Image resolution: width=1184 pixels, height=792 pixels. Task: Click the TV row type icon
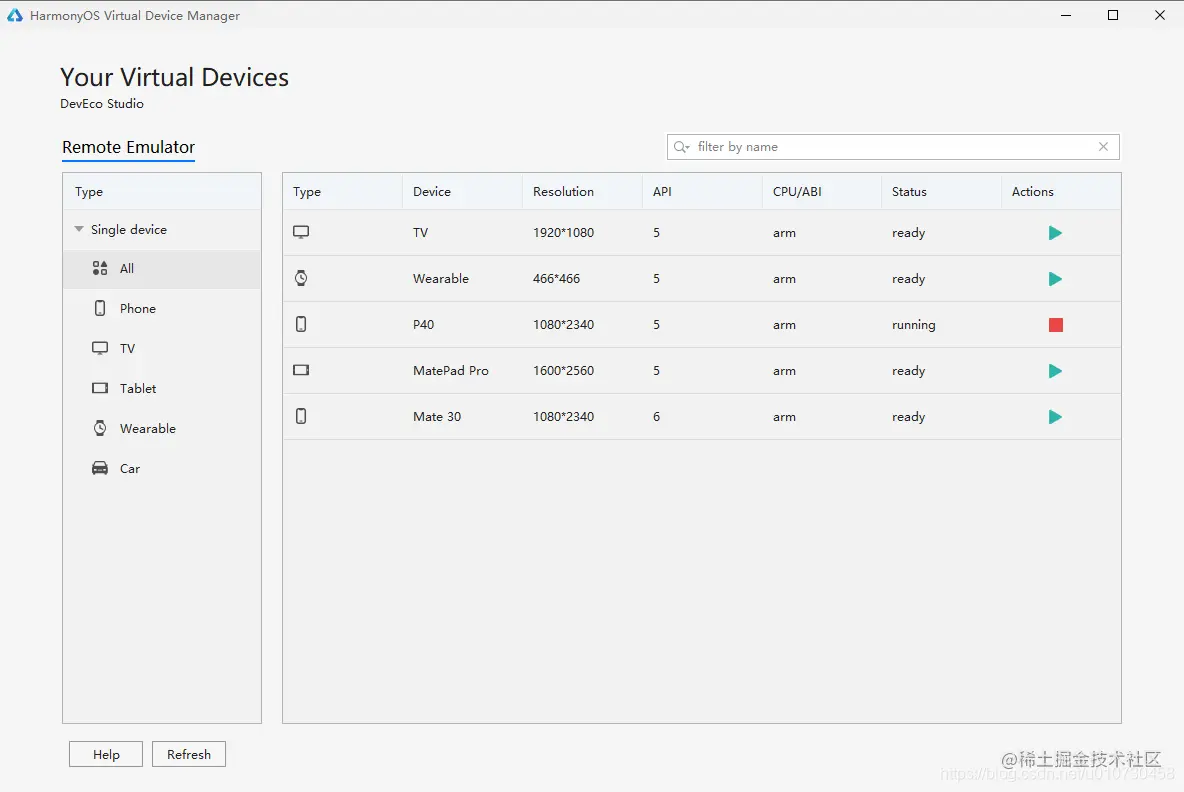(301, 232)
